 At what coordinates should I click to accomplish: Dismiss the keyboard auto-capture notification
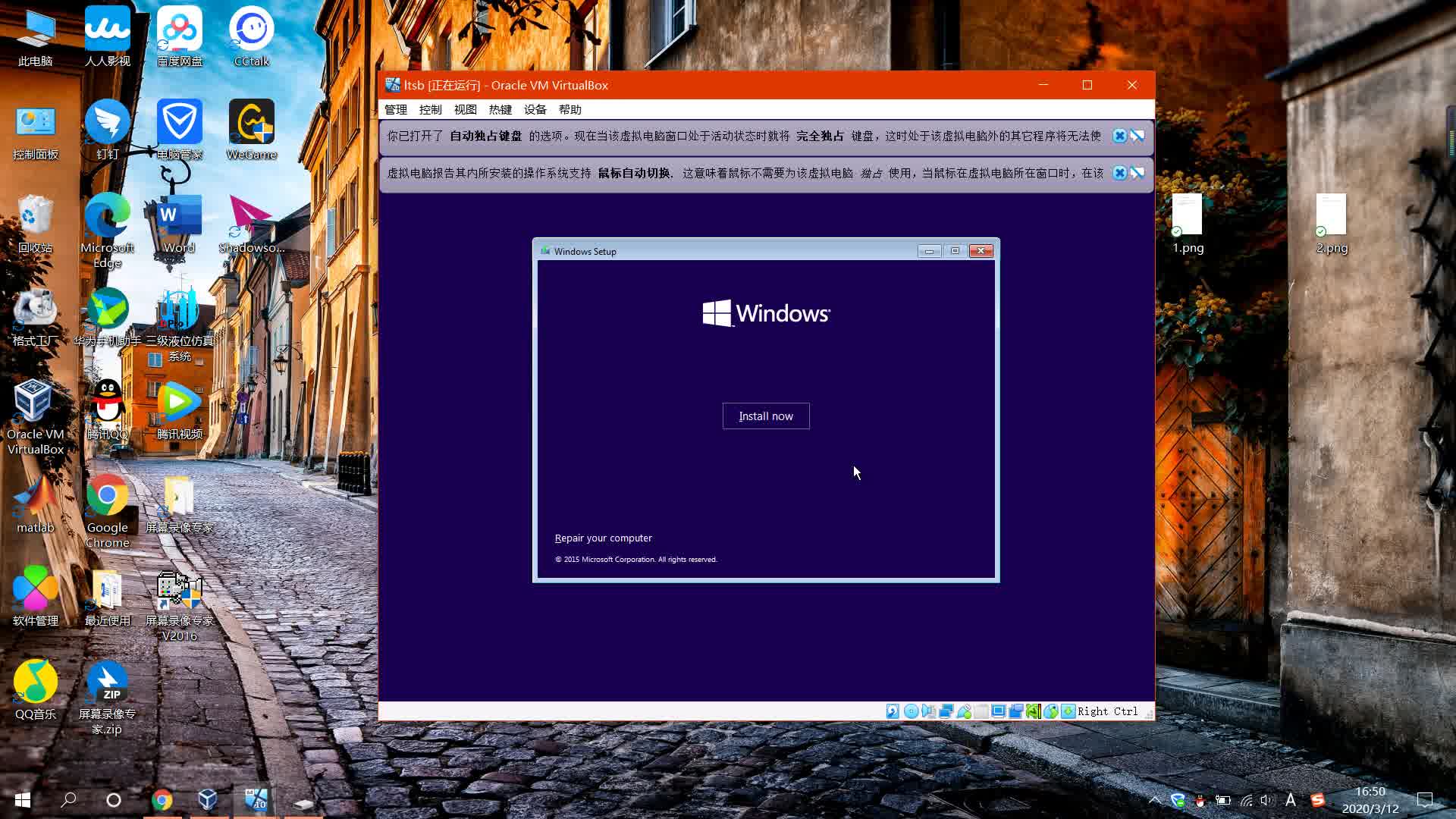coord(1119,136)
